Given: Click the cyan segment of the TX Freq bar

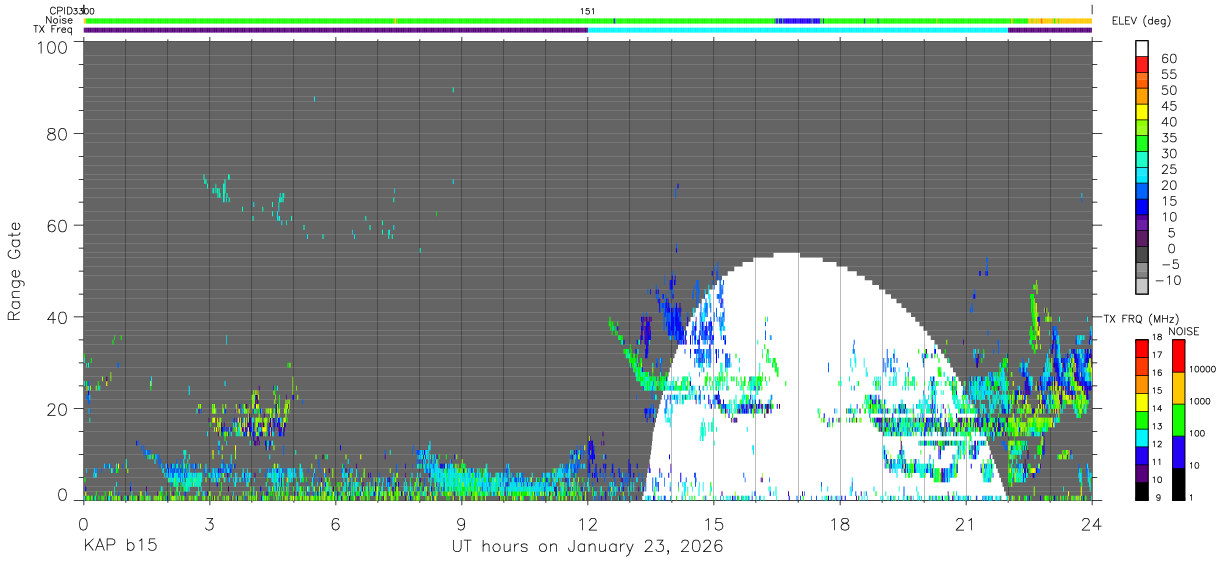Looking at the screenshot, I should 798,30.
